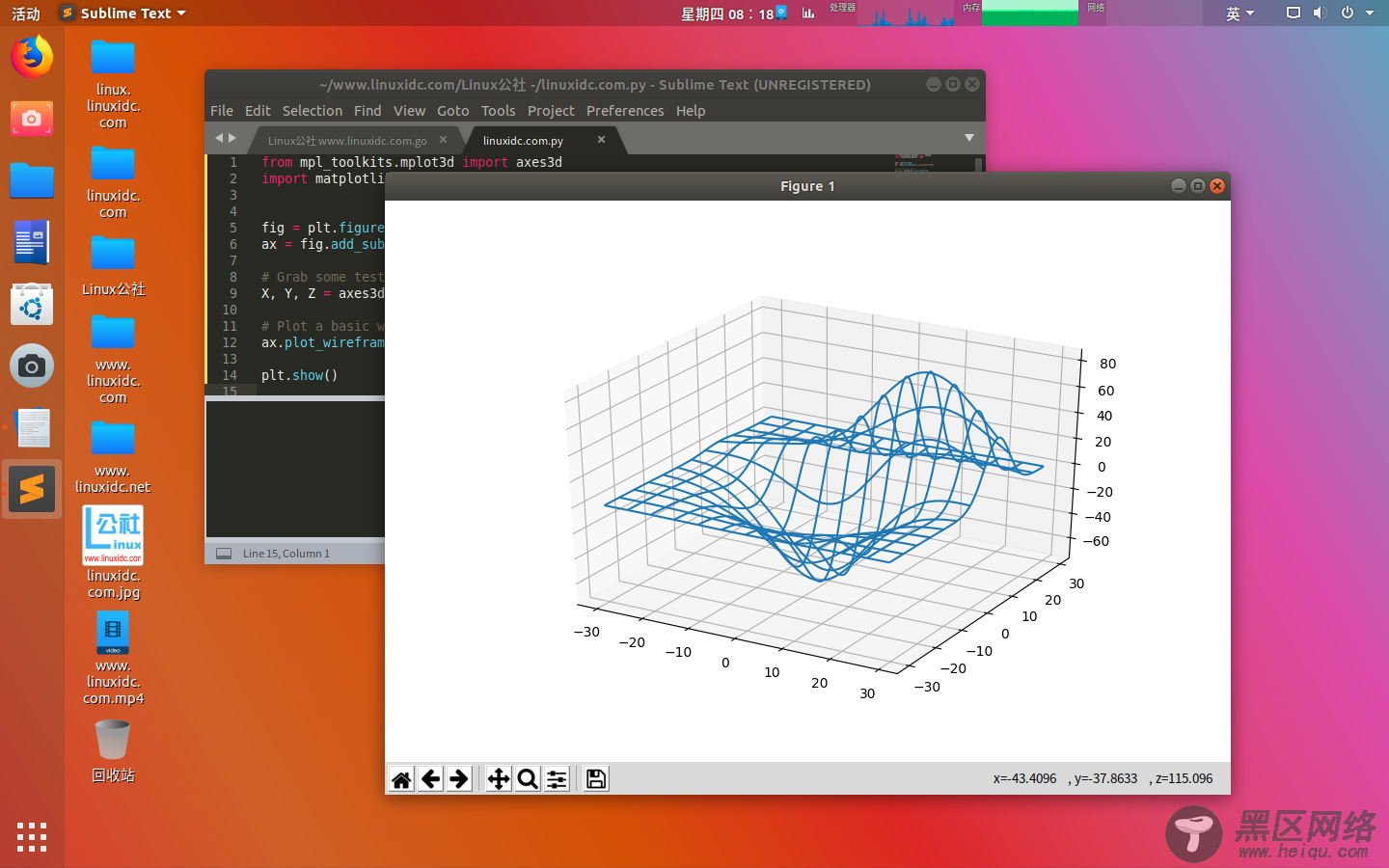Open the tab list dropdown arrow in Sublime
Viewport: 1389px width, 868px height.
pos(969,138)
